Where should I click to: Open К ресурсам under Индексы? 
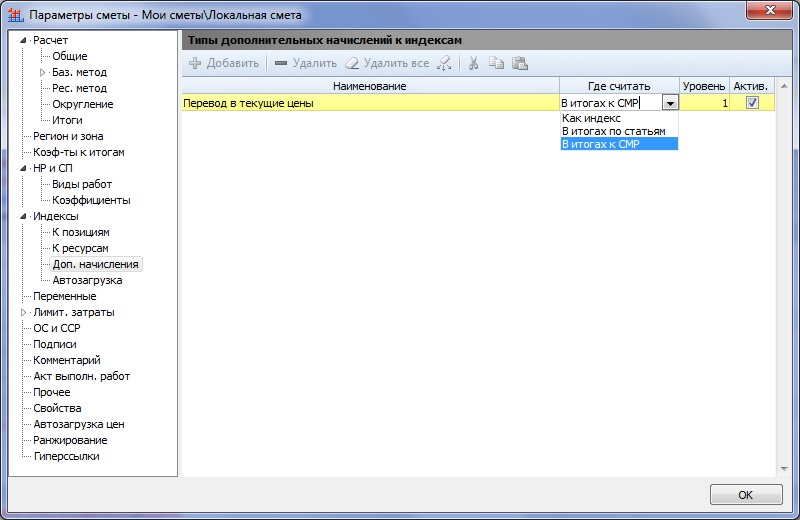click(80, 248)
